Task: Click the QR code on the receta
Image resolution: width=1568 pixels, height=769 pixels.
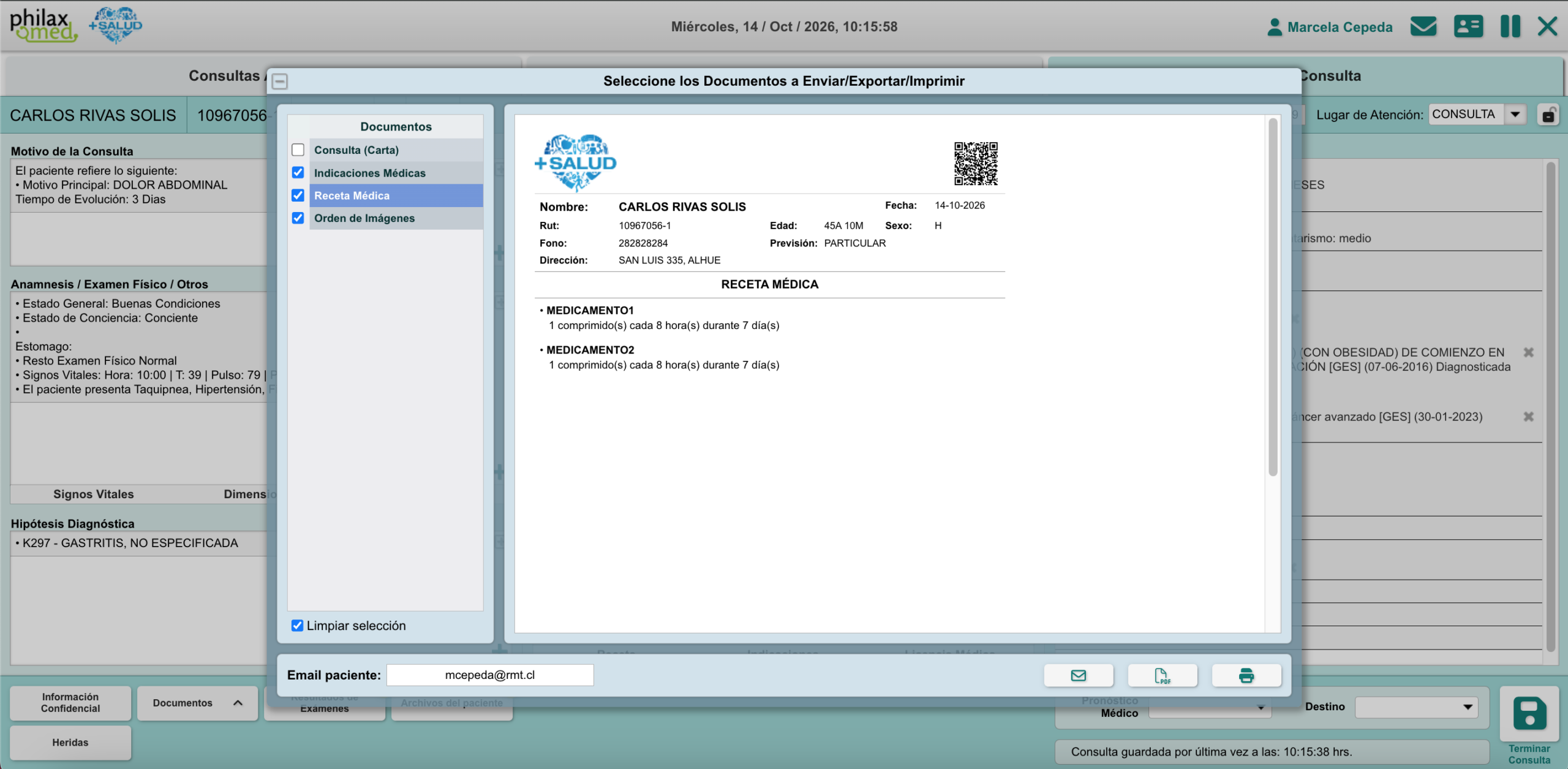Action: pos(976,164)
